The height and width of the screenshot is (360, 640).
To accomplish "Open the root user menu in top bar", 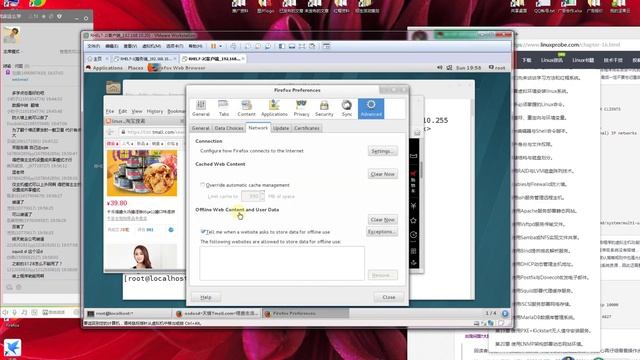I will (x=497, y=68).
